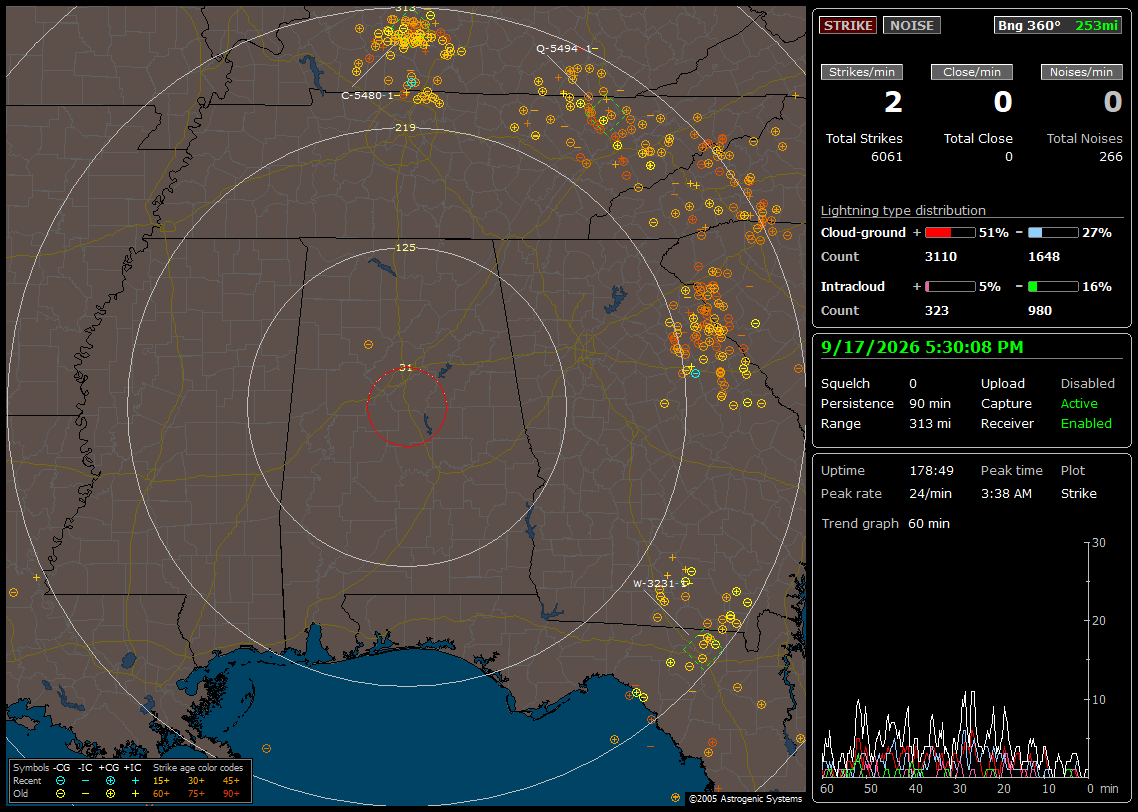Click the red range circle center
This screenshot has width=1138, height=812.
point(406,407)
